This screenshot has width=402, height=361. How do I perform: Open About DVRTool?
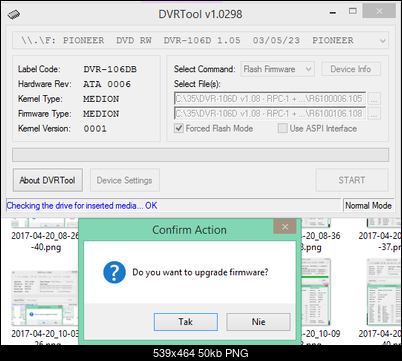[48, 180]
